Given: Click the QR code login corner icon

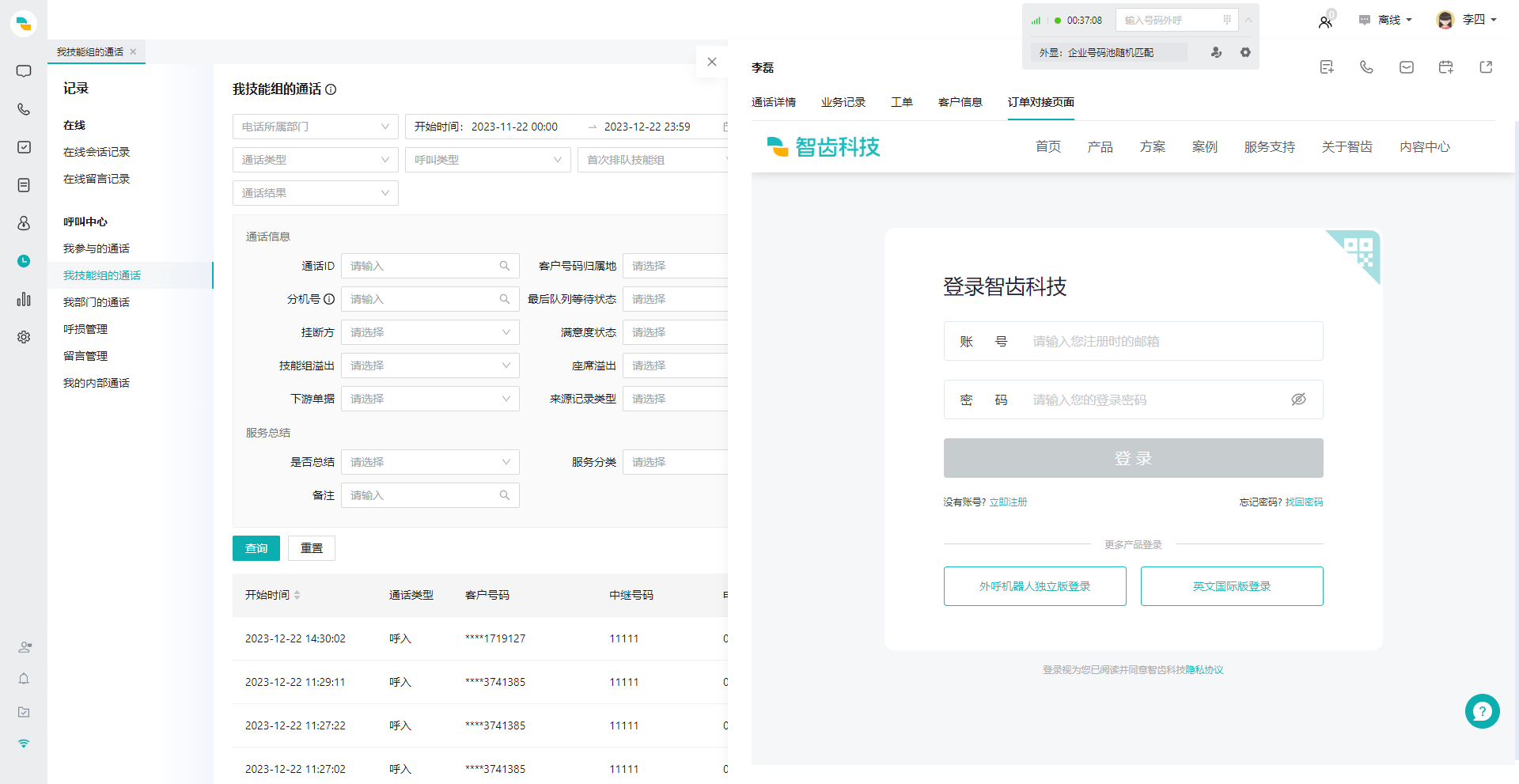Looking at the screenshot, I should pyautogui.click(x=1358, y=252).
